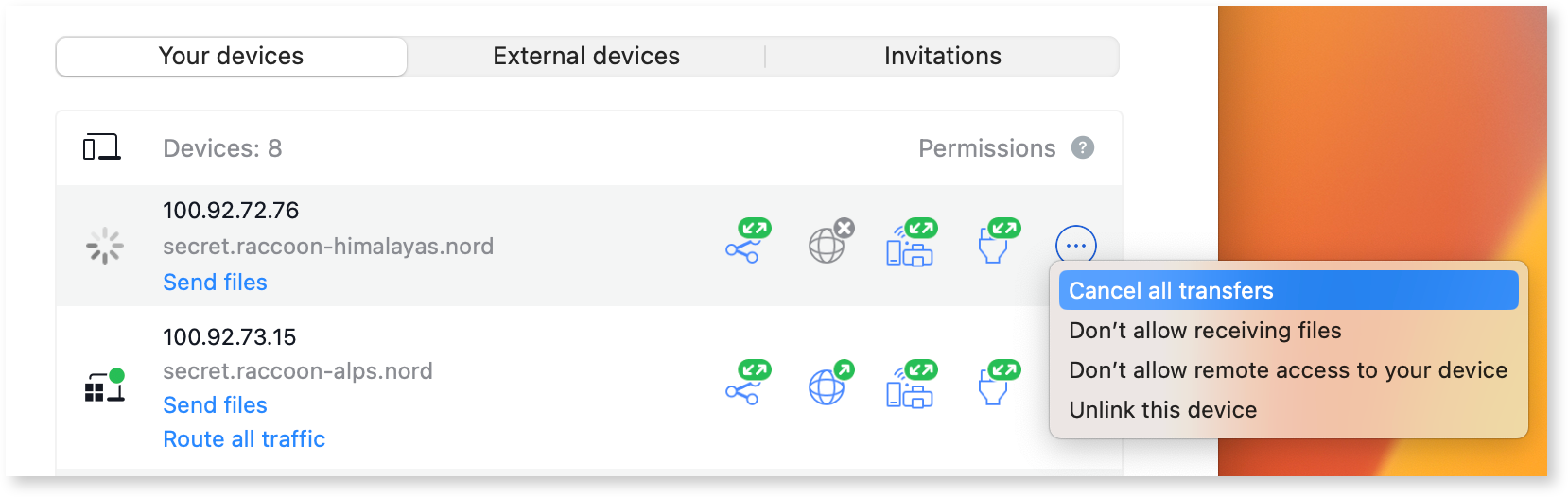Click the loading spinner icon for secret.raccoon-himalayas.nord
The height and width of the screenshot is (497, 1568).
tap(104, 246)
